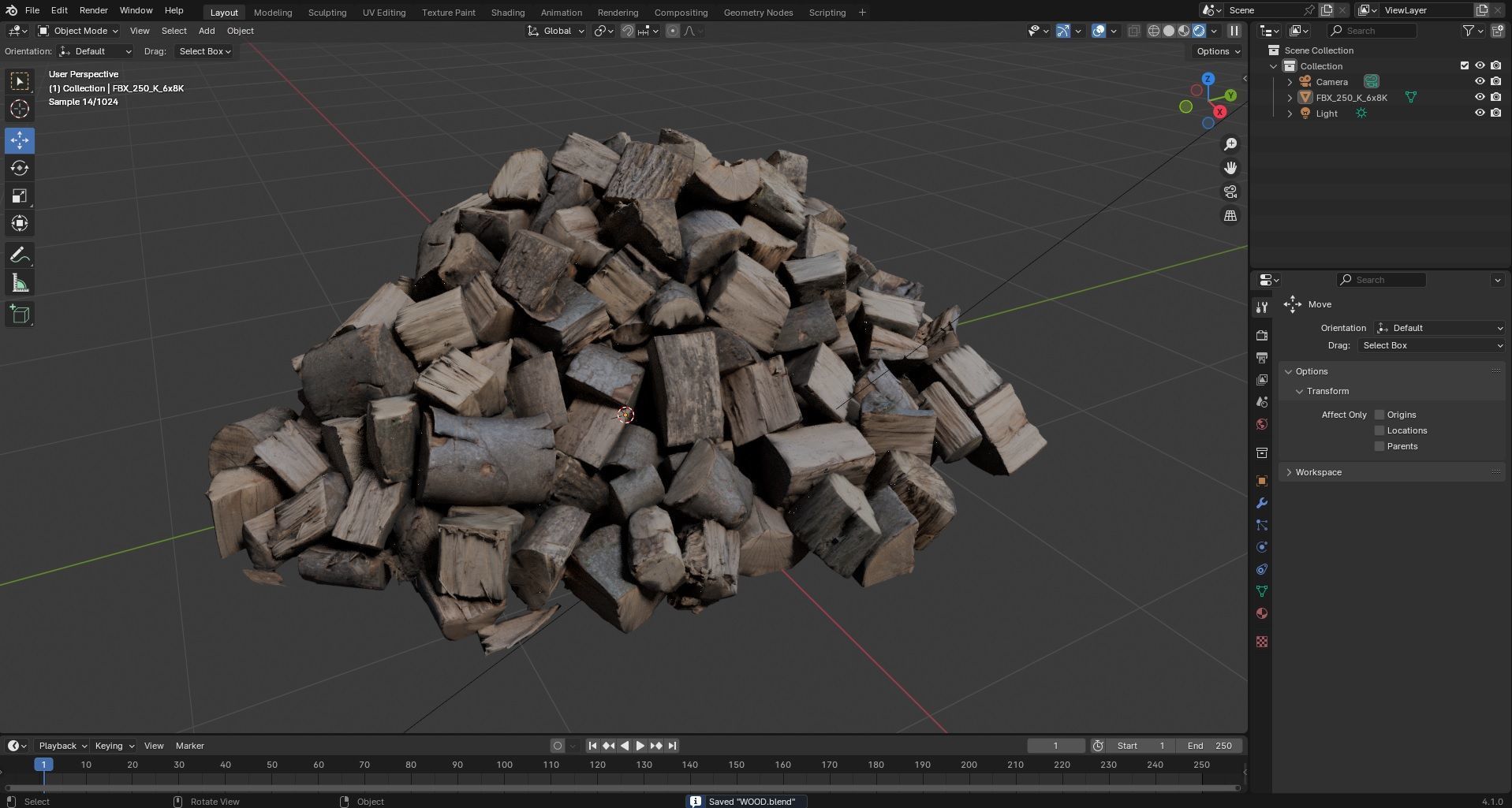Toggle snapping magnet in header

pyautogui.click(x=628, y=31)
